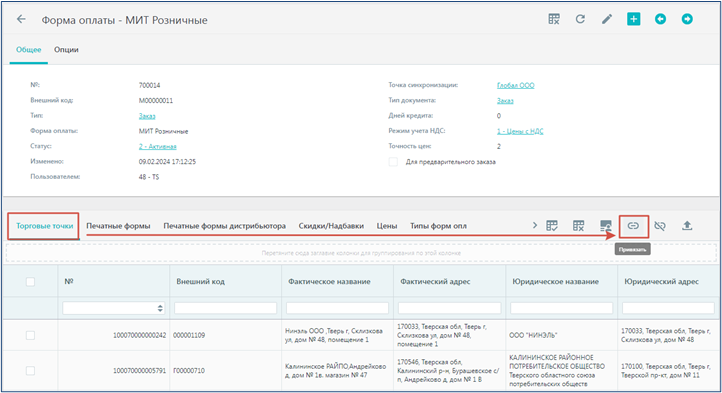Screen dimensions: 722x393
Task: Click the number value 700014
Action: 149,85
